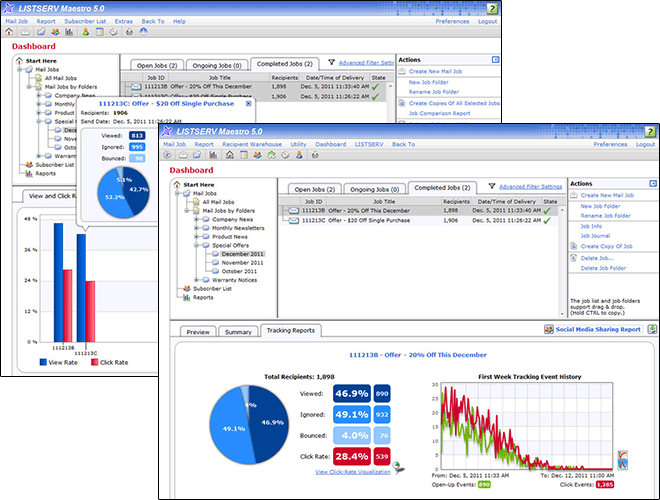Select job row 111213C in front window
Image resolution: width=660 pixels, height=500 pixels.
click(419, 221)
